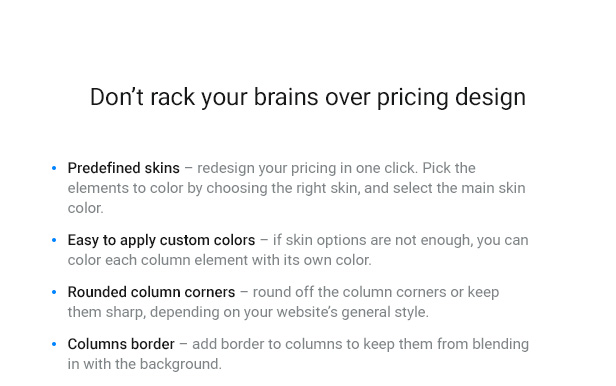Click blue bullet beside Rounded column corners
The image size is (616, 386).
coord(54,293)
